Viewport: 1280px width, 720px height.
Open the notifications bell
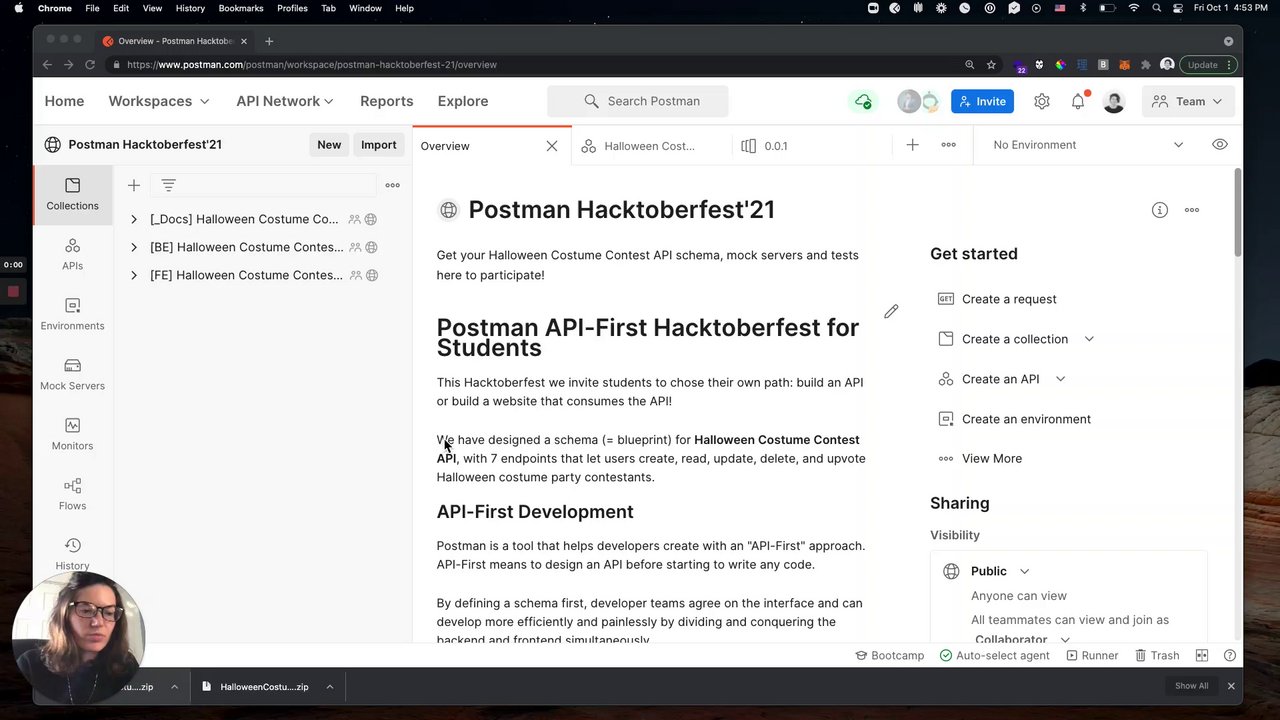point(1078,101)
